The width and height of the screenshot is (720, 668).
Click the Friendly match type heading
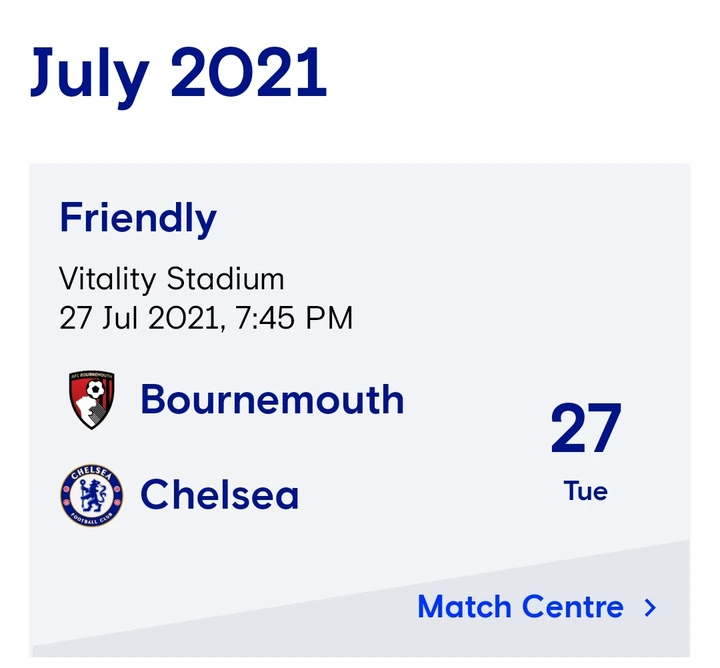138,218
